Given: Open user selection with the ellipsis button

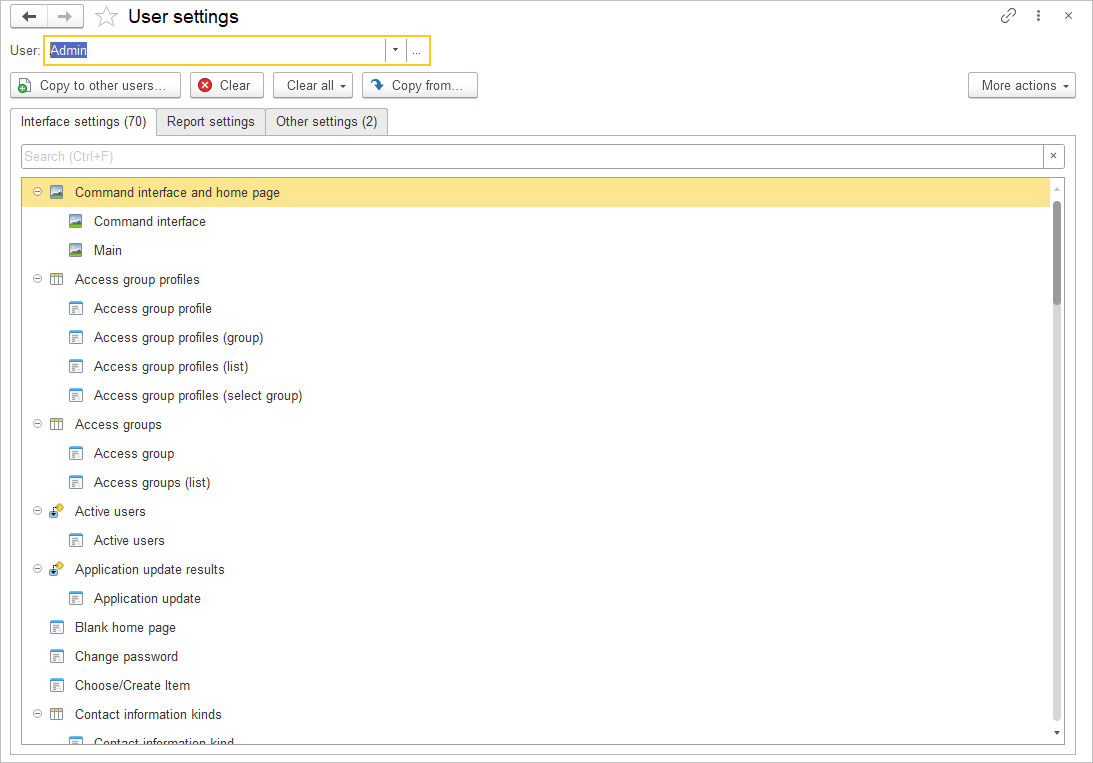Looking at the screenshot, I should [417, 50].
